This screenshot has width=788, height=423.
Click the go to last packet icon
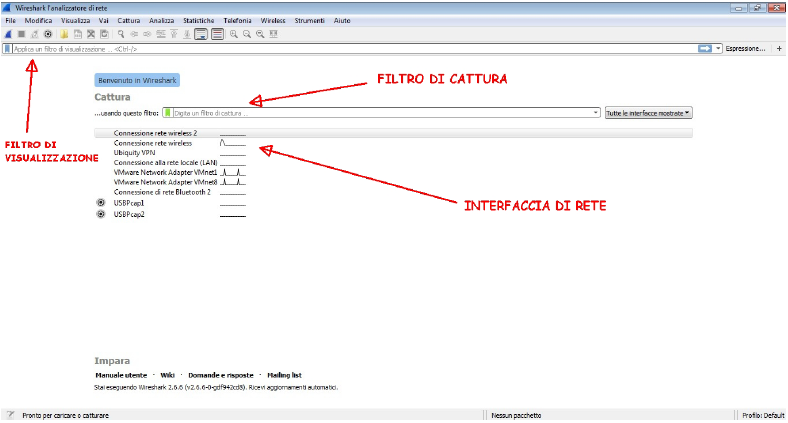pyautogui.click(x=187, y=34)
